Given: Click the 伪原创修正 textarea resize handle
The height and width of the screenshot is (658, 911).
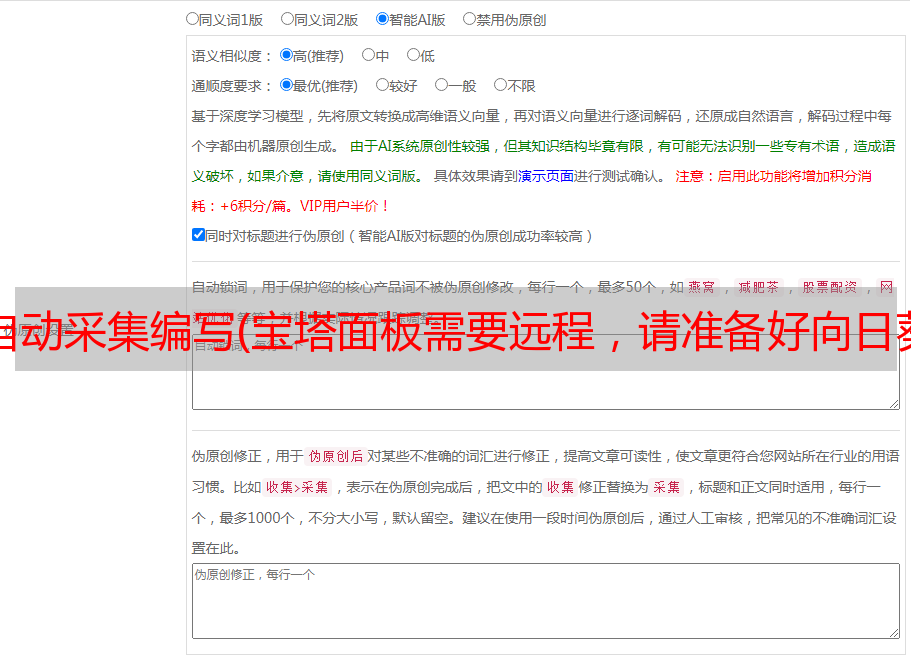Looking at the screenshot, I should click(x=894, y=633).
